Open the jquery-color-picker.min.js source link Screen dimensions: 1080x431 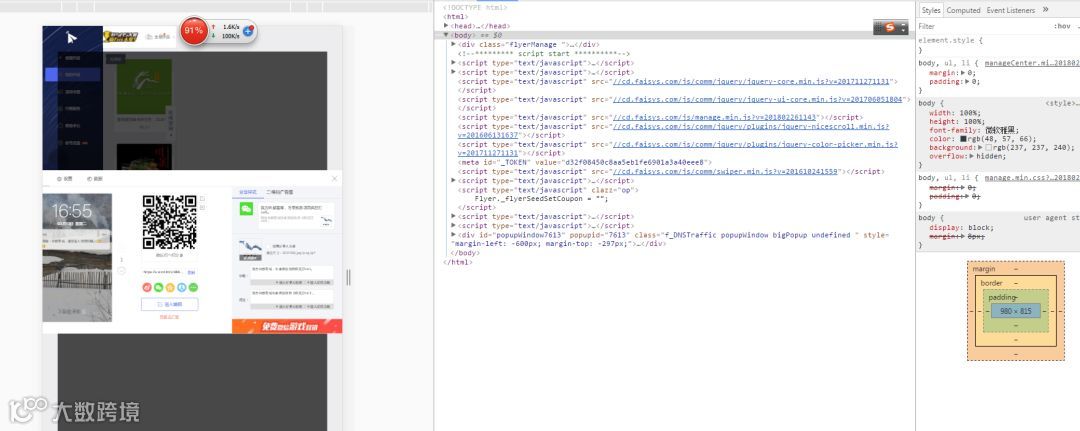pos(755,145)
